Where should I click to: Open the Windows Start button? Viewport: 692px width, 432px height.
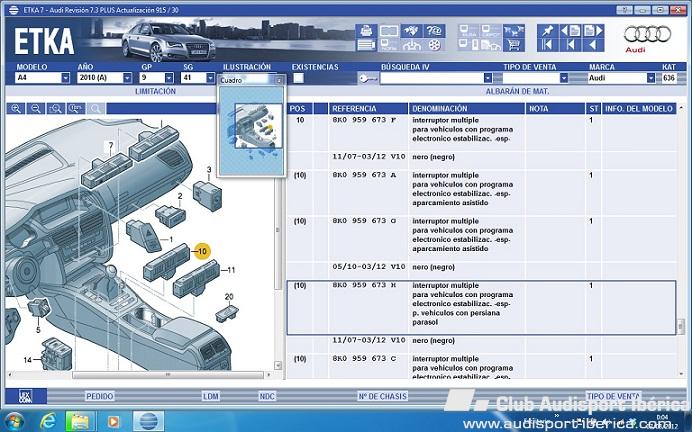click(x=14, y=421)
